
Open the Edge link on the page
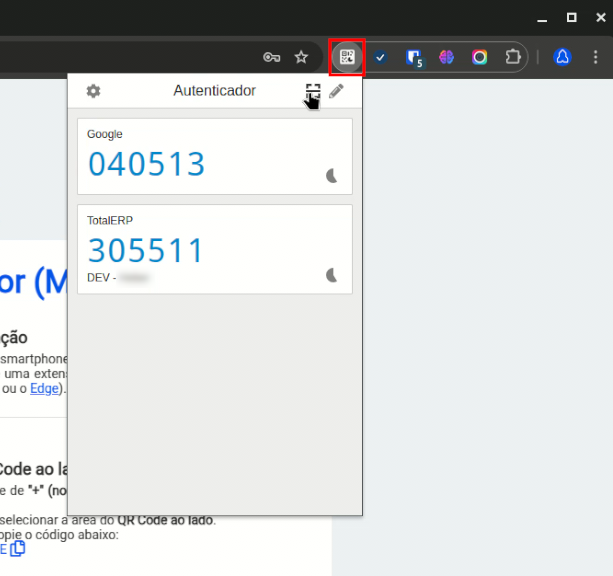pos(44,389)
